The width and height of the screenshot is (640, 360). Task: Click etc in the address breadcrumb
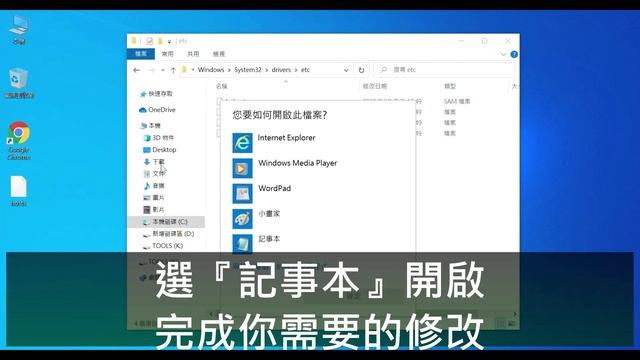[x=305, y=70]
